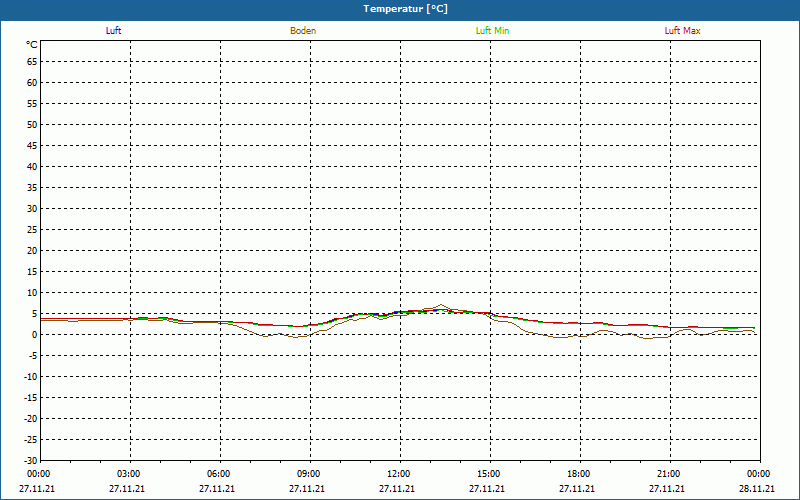Click the 12:00 time axis label

tap(398, 474)
